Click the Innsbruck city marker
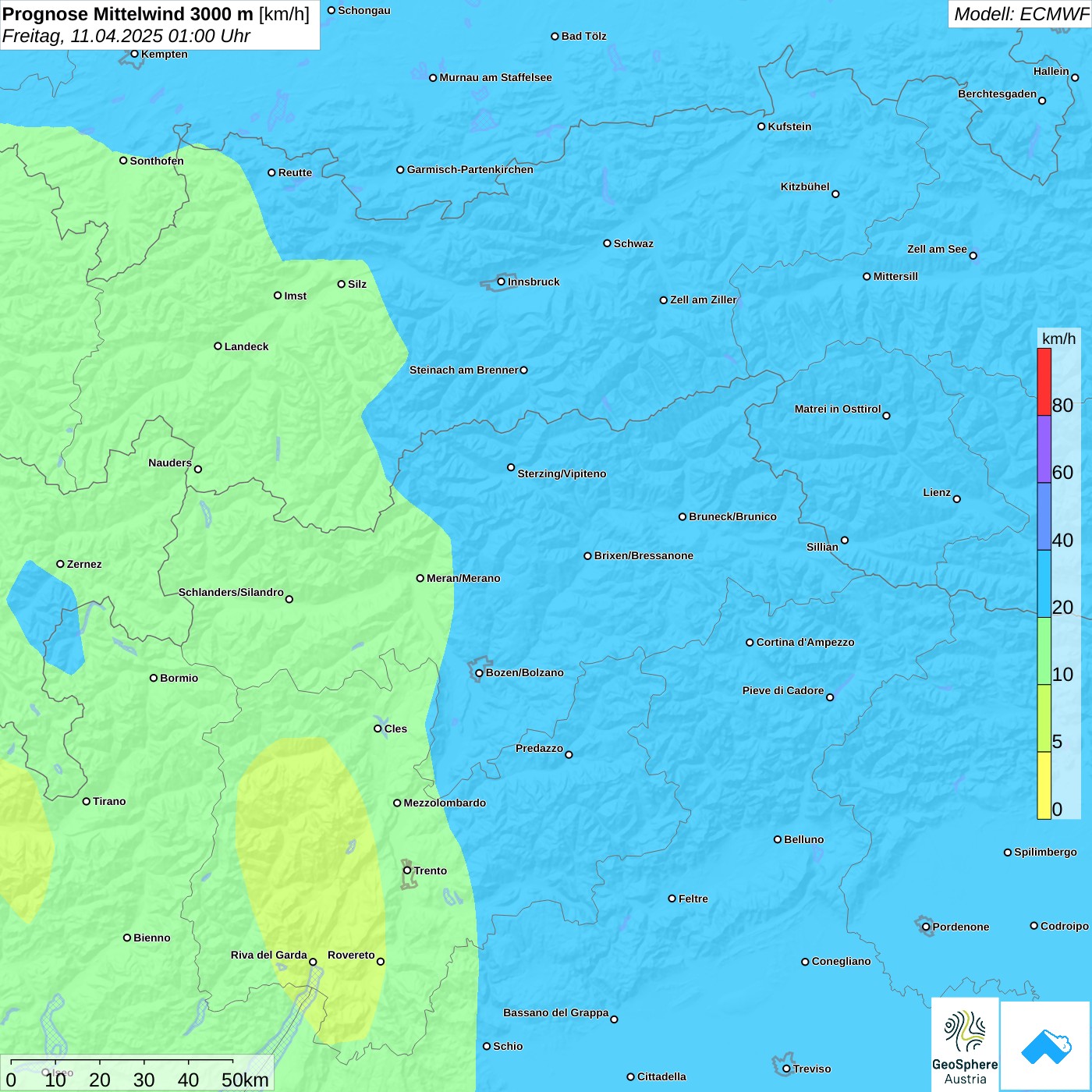 point(501,282)
